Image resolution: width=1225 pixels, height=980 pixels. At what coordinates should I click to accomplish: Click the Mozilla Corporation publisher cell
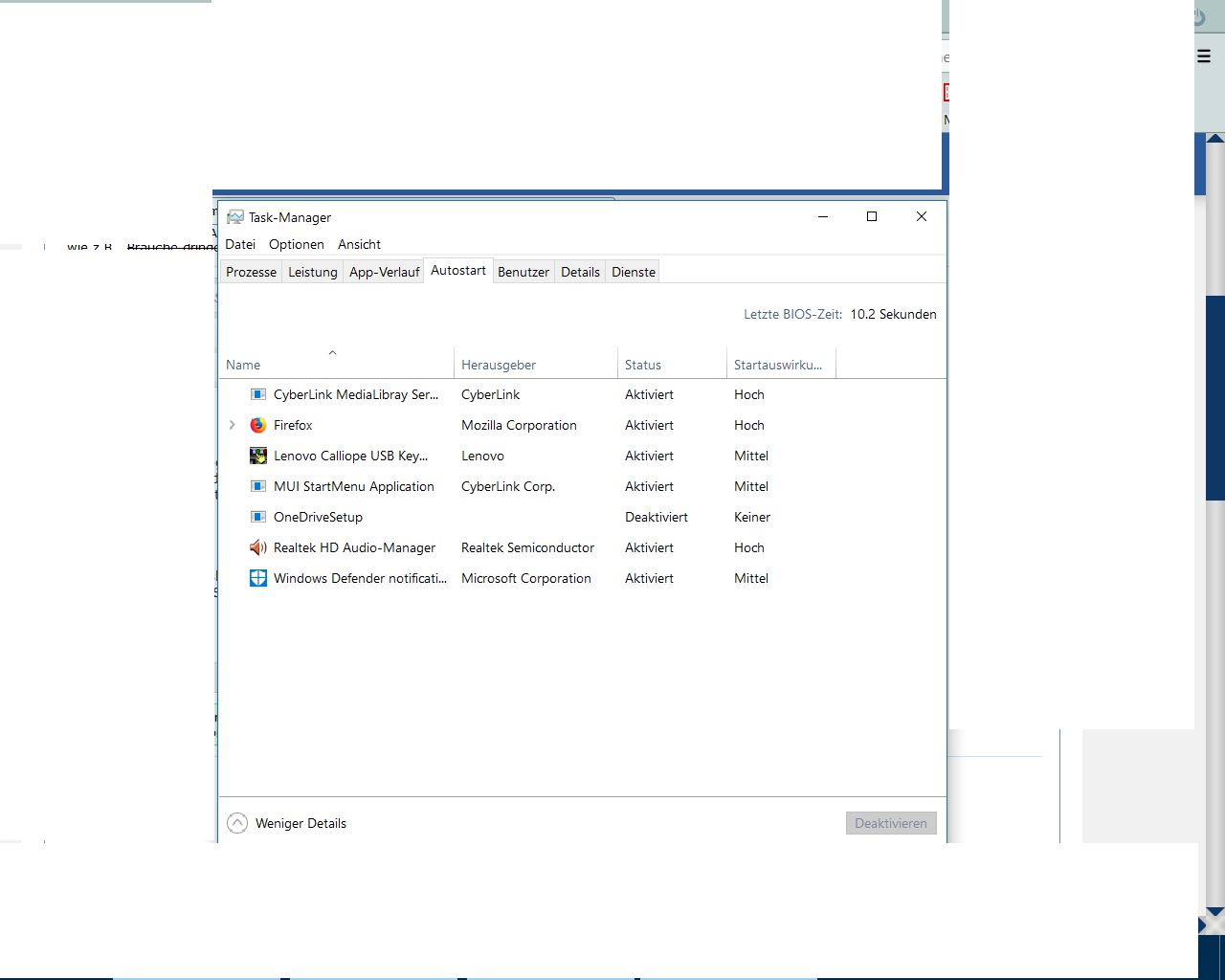click(x=519, y=425)
